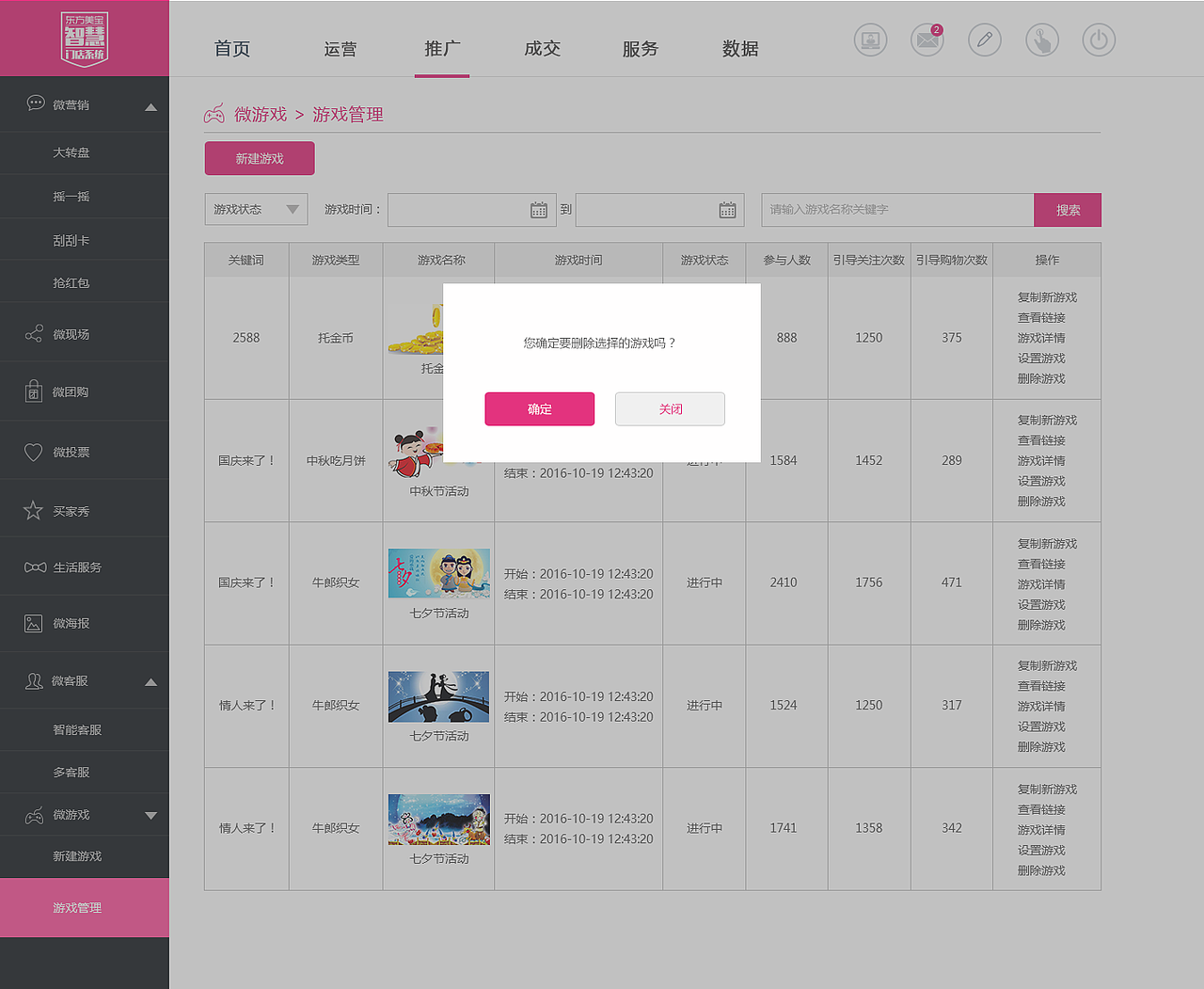Confirm deletion with 确定 button
Screen dimensions: 1204x989
click(540, 408)
